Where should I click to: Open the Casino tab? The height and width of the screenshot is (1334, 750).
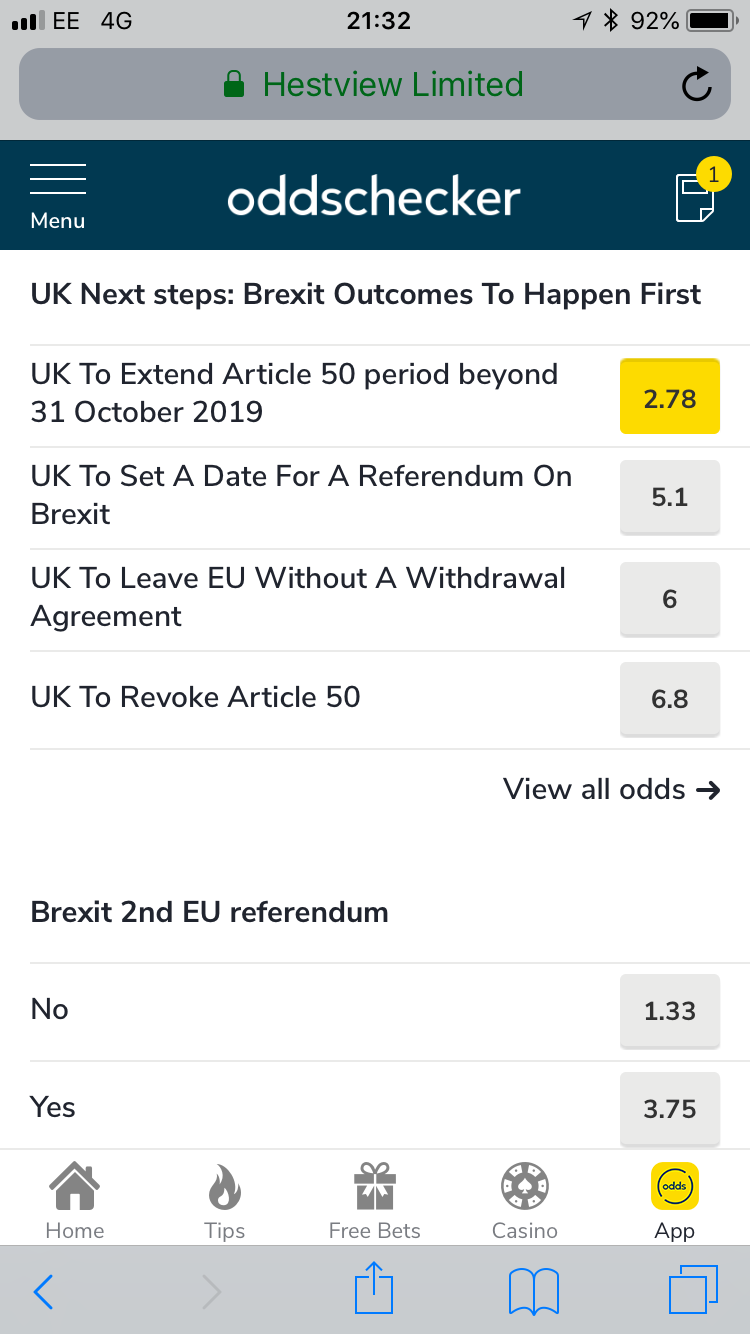pyautogui.click(x=525, y=1200)
